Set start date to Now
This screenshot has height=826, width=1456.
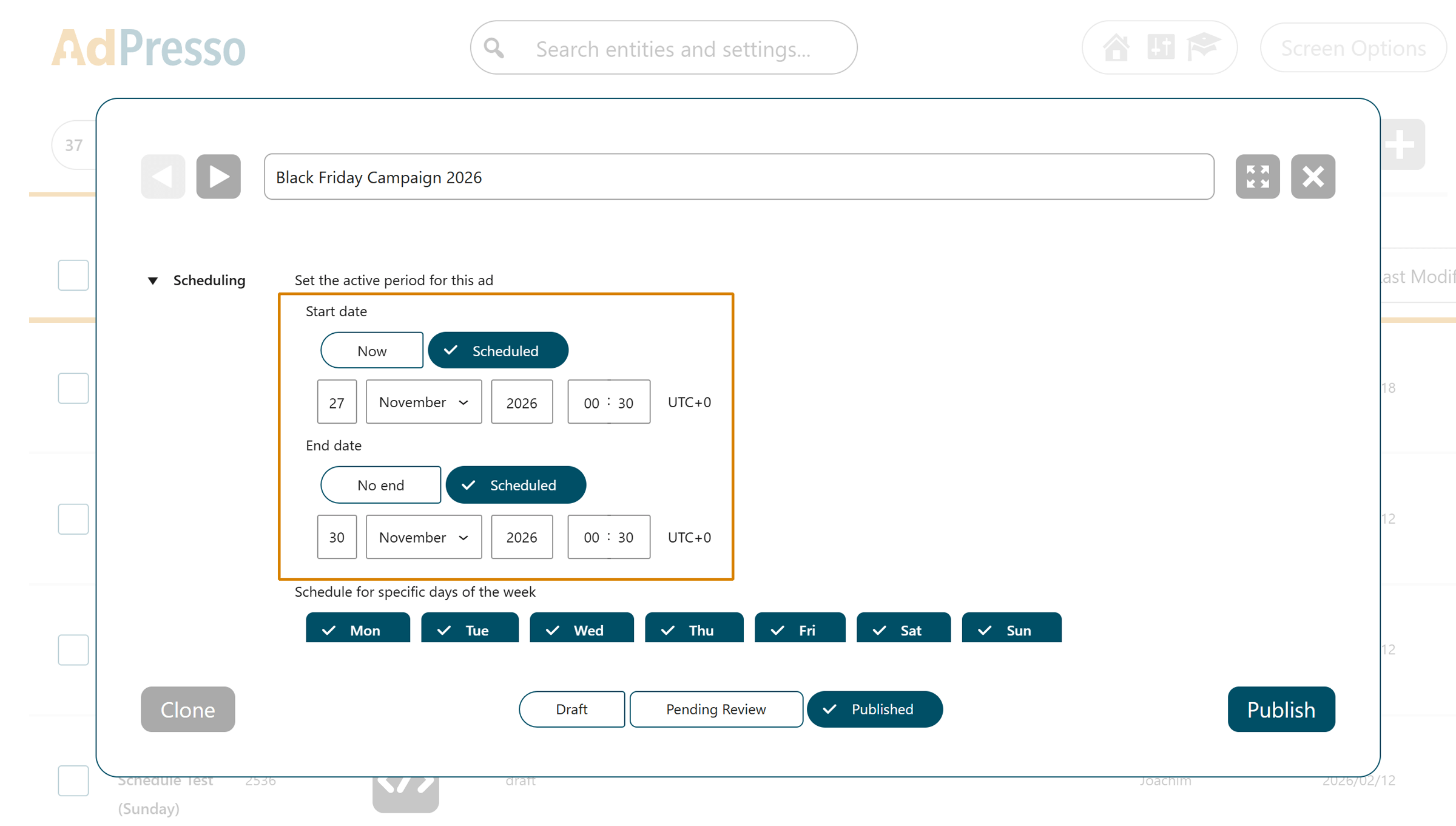point(371,350)
